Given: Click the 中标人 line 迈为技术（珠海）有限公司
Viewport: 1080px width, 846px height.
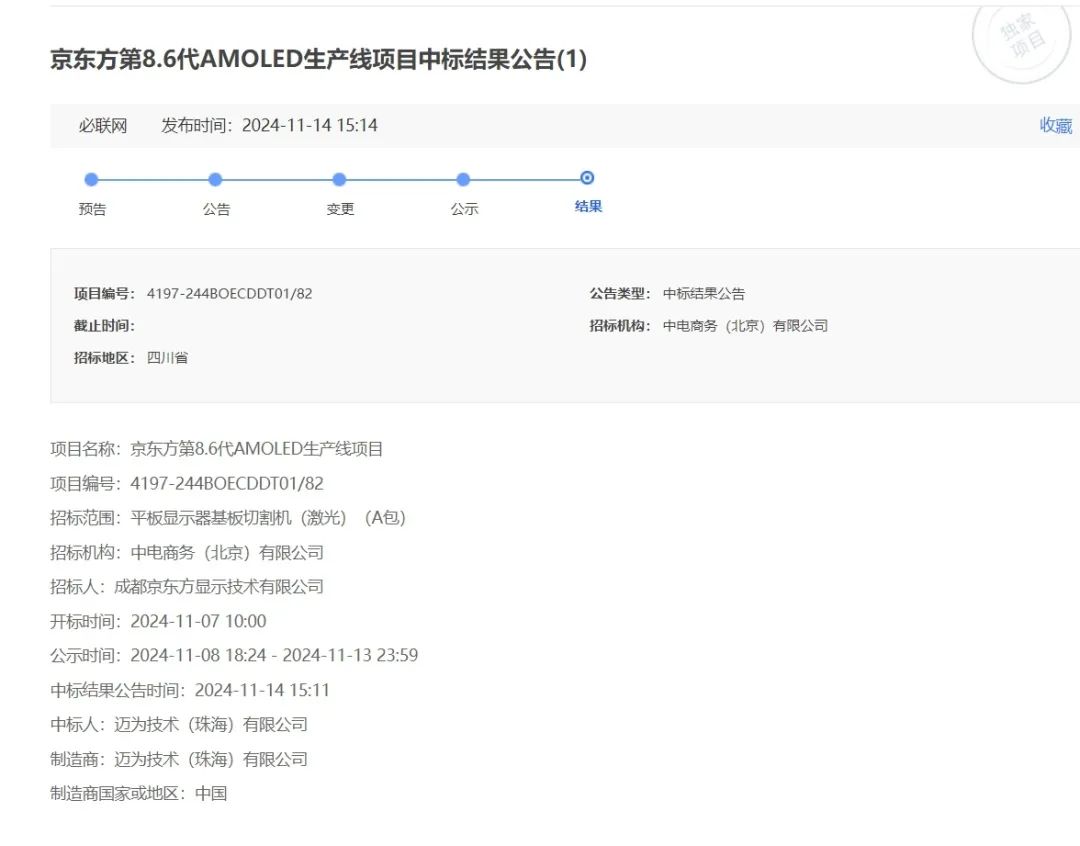Looking at the screenshot, I should (179, 725).
